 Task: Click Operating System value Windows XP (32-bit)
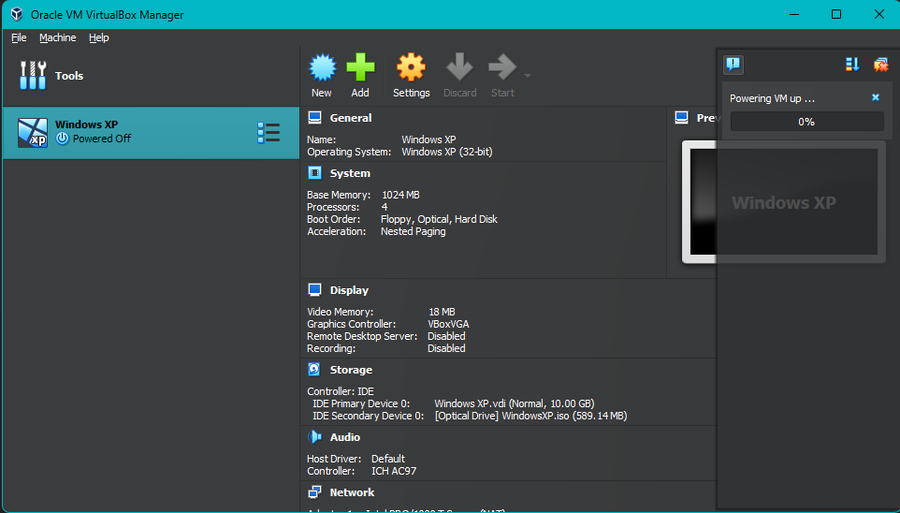447,152
